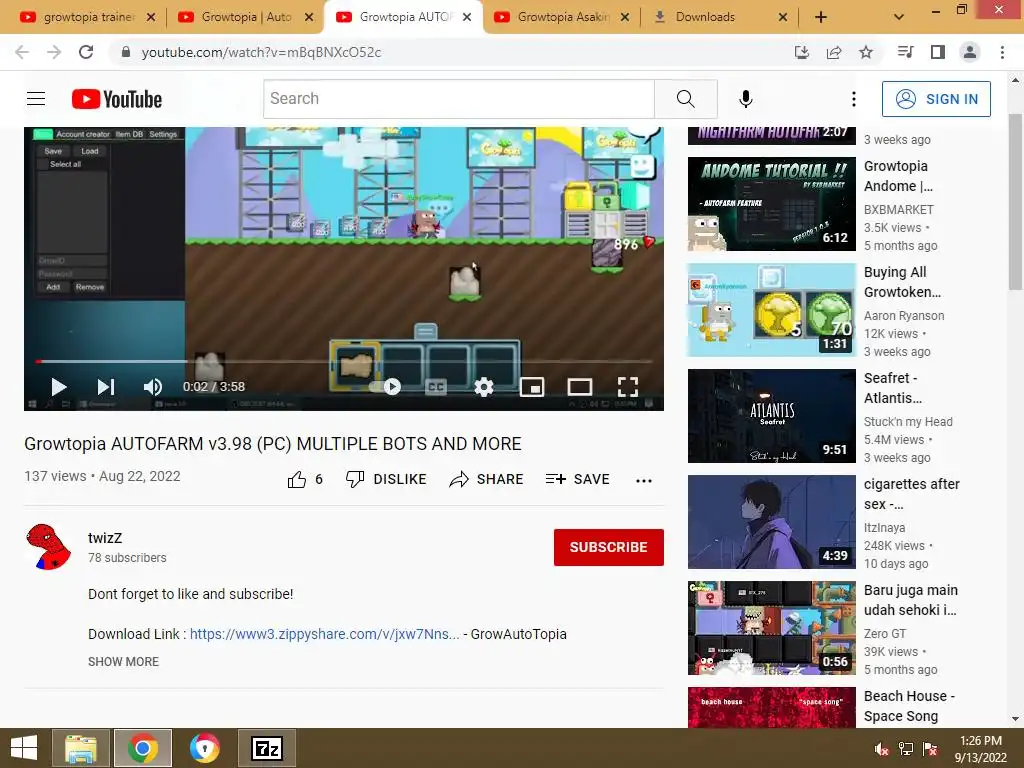Open Beach House Space Song title

coord(909,706)
